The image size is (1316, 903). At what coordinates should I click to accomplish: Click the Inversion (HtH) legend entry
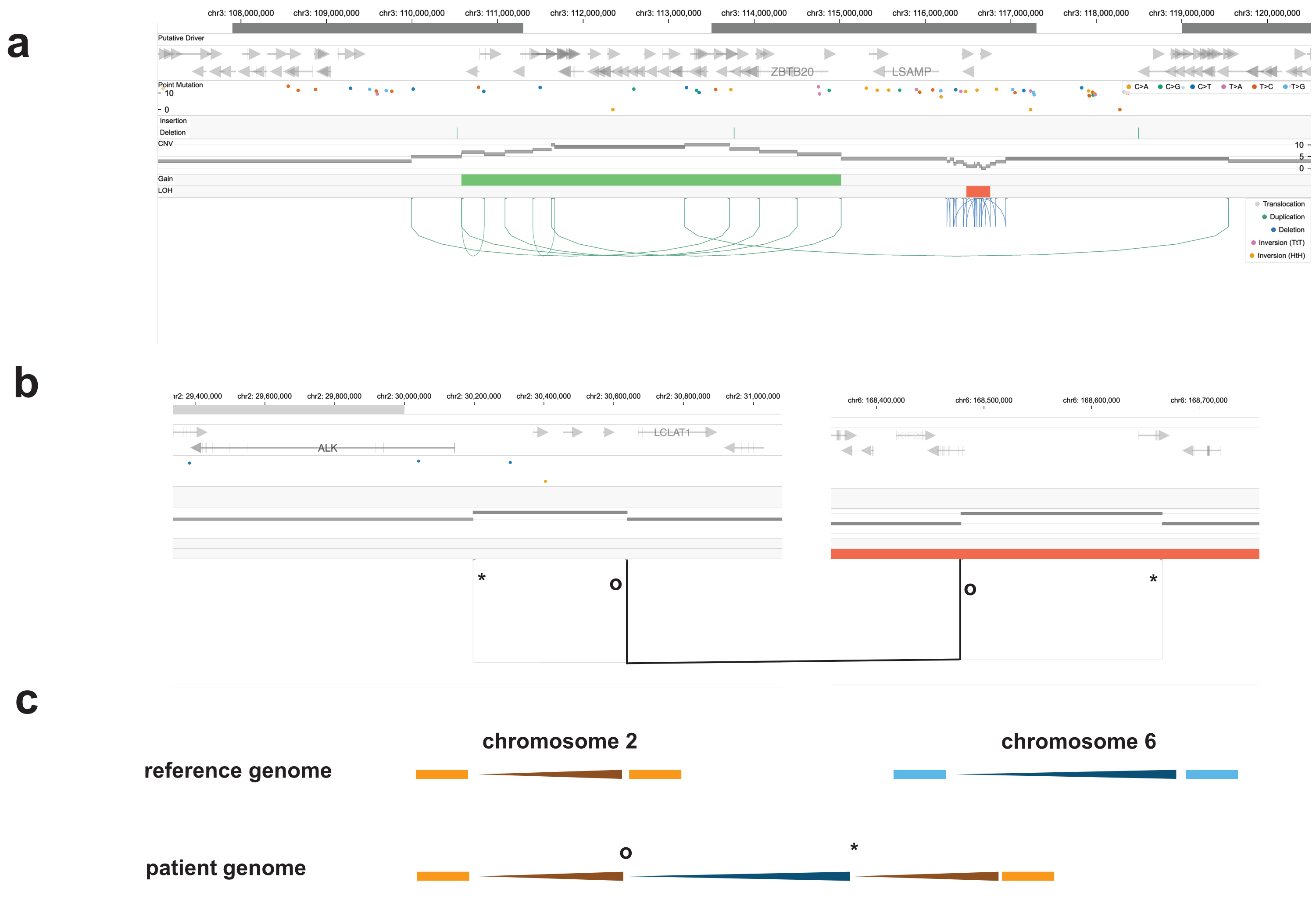(x=1277, y=256)
